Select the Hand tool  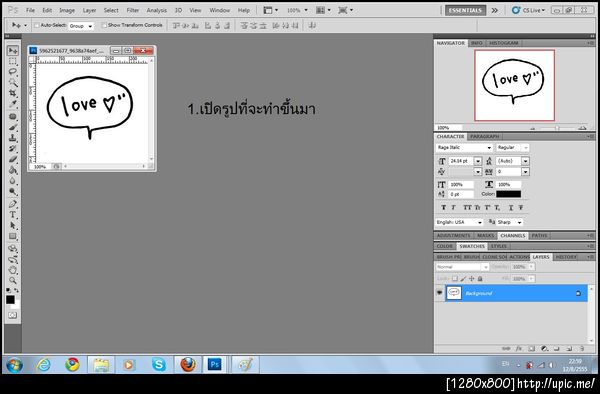13,270
